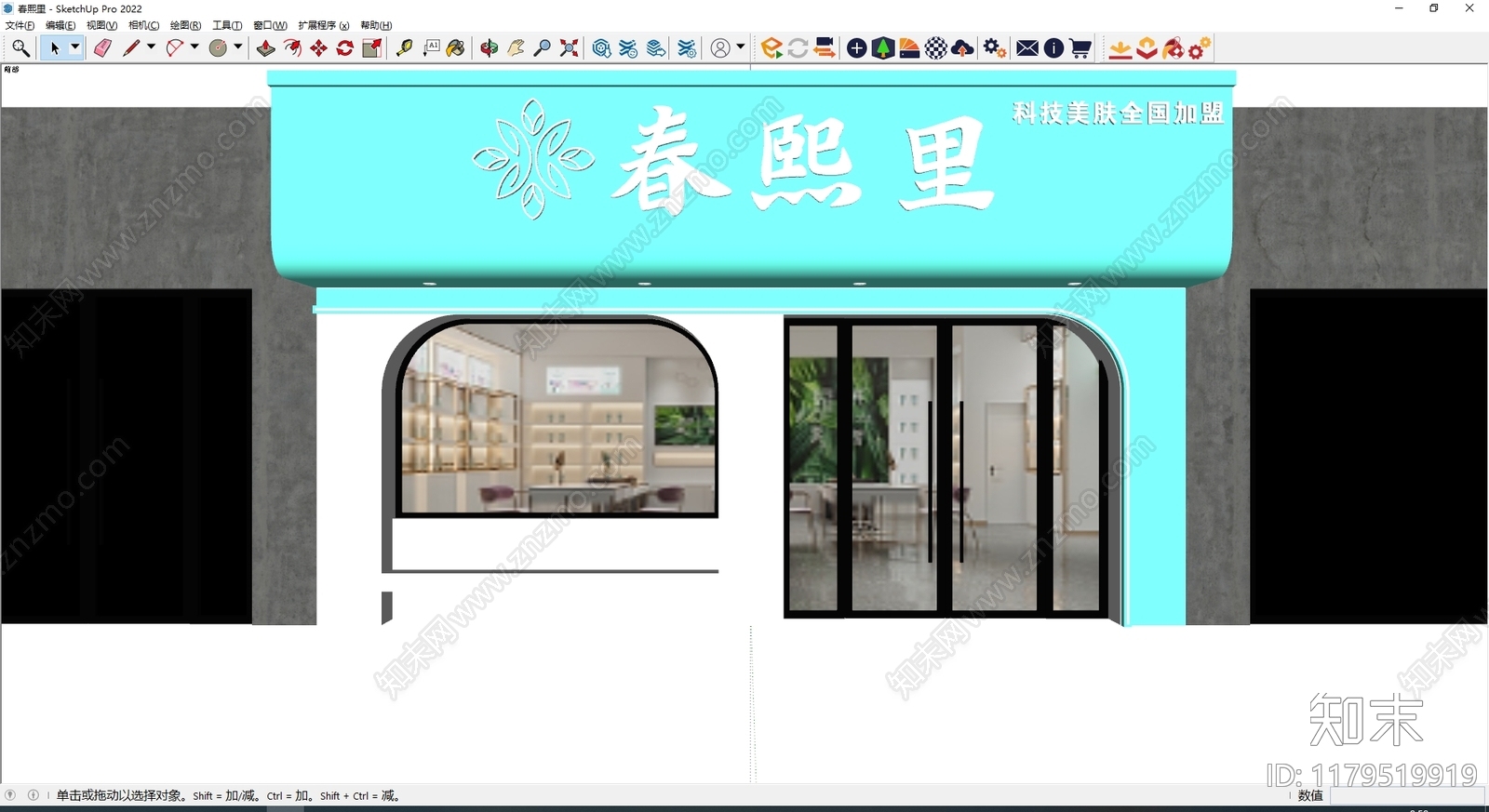Activate the Scale tool

coord(372,48)
